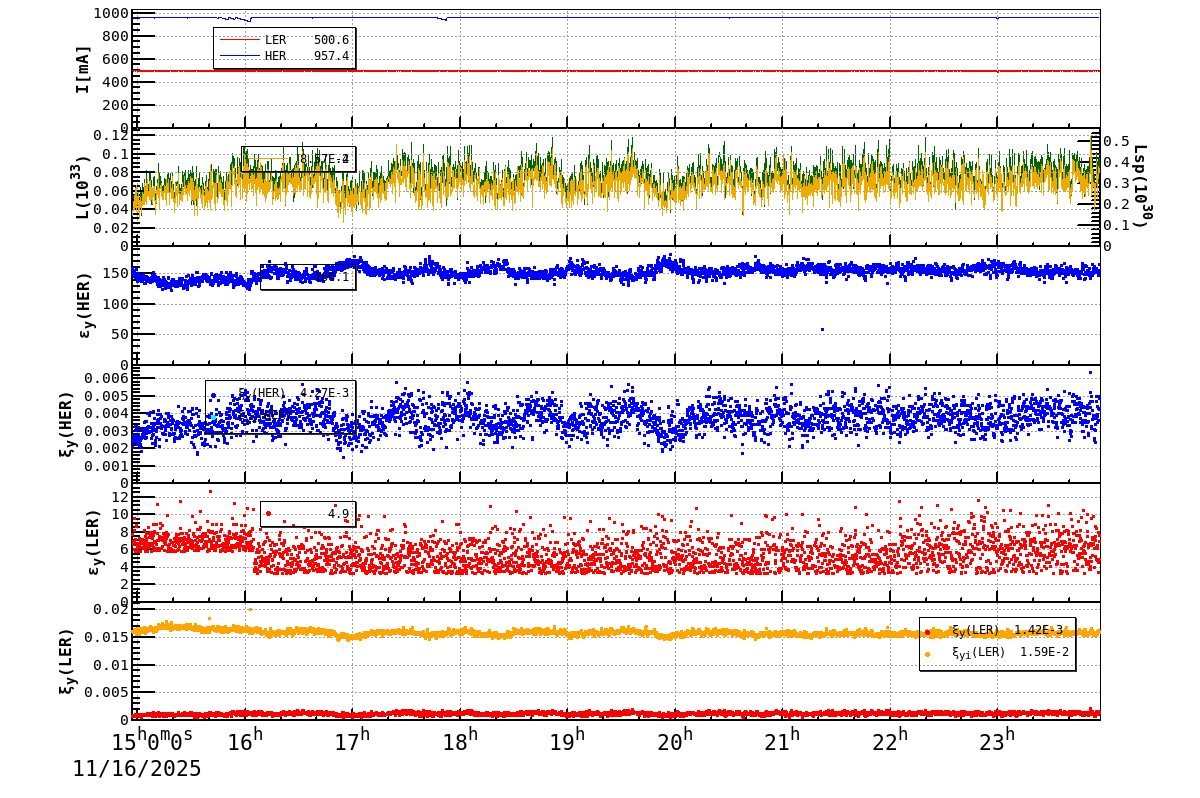Image resolution: width=1200 pixels, height=798 pixels.
Task: Select the luminosity legend box in the second panel
Action: tap(298, 159)
